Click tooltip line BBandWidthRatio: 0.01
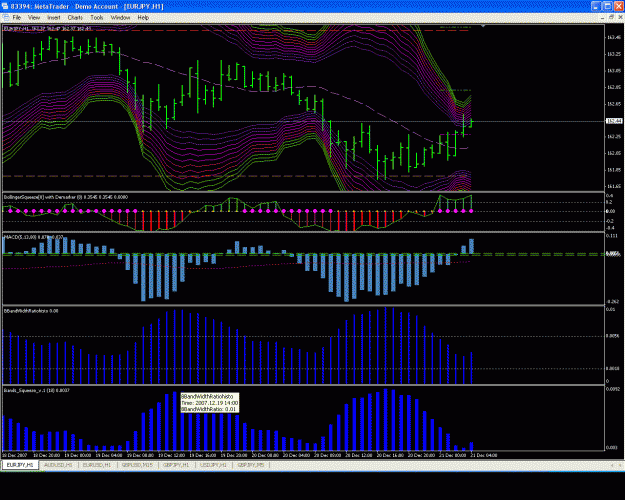The width and height of the screenshot is (625, 500). pos(209,409)
